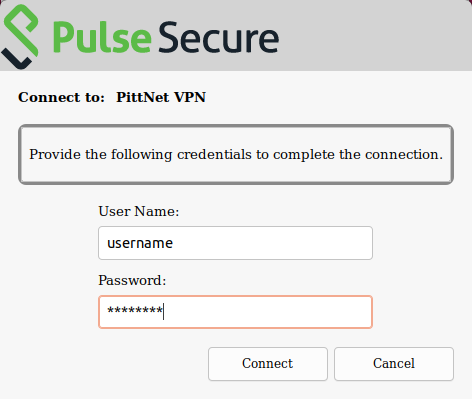
Task: Click the empty area right of the username text
Action: [x=272, y=243]
